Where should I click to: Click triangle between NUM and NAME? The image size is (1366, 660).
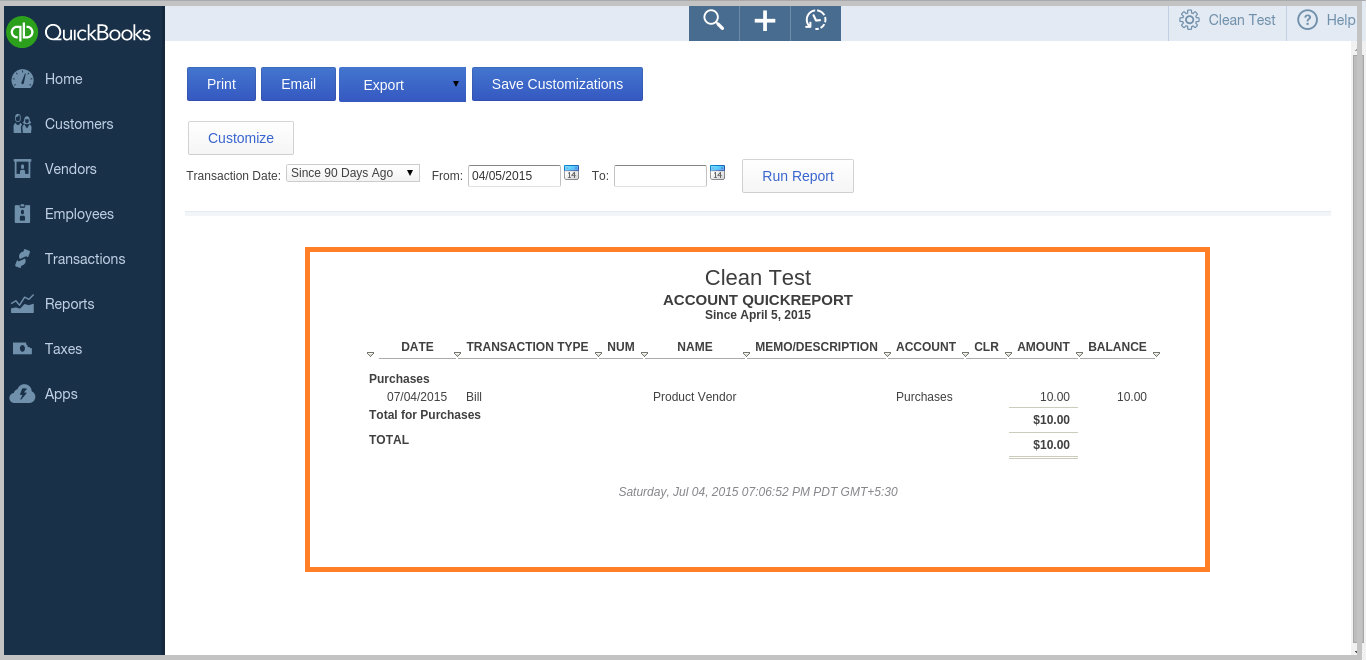click(645, 354)
